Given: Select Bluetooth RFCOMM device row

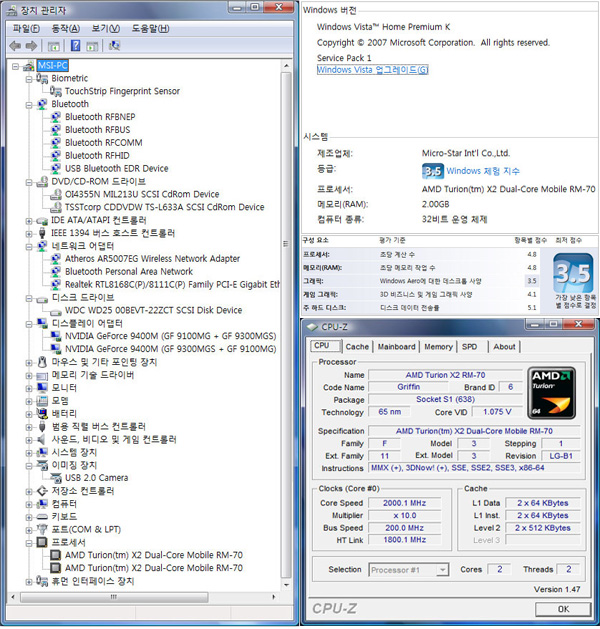Looking at the screenshot, I should 103,143.
